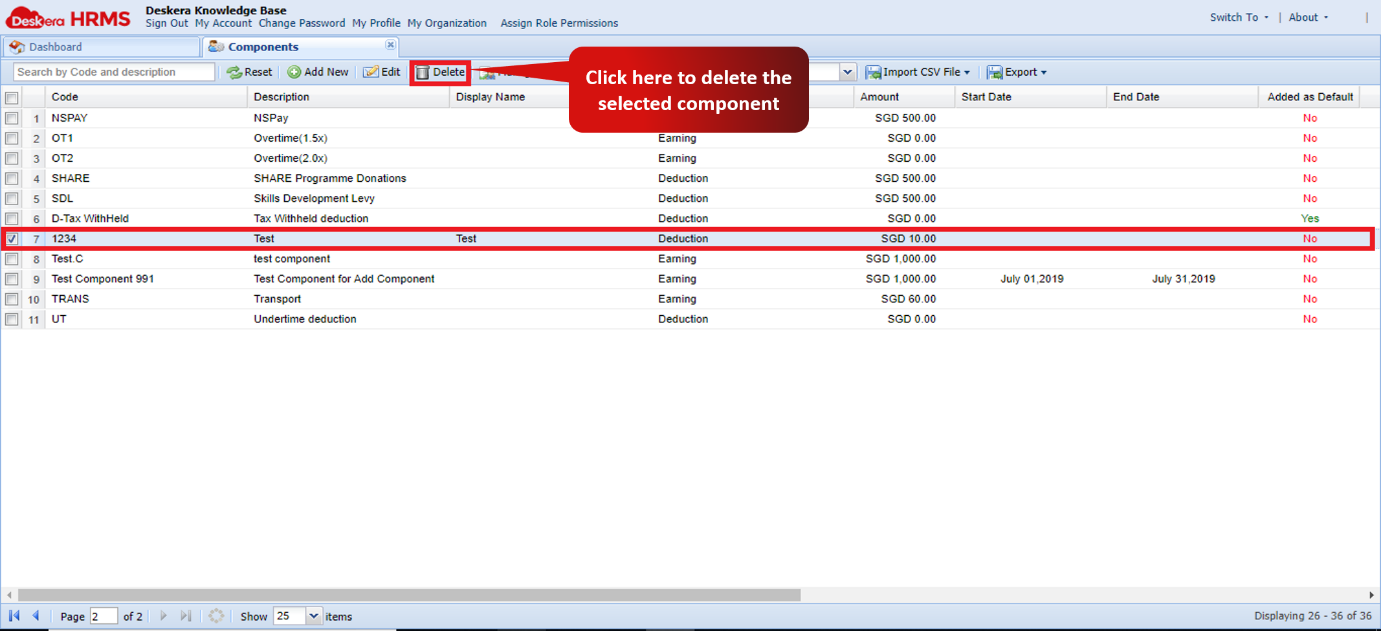Click the July 01,2019 start date cell
Screen dimensions: 1381x631
(x=1031, y=279)
